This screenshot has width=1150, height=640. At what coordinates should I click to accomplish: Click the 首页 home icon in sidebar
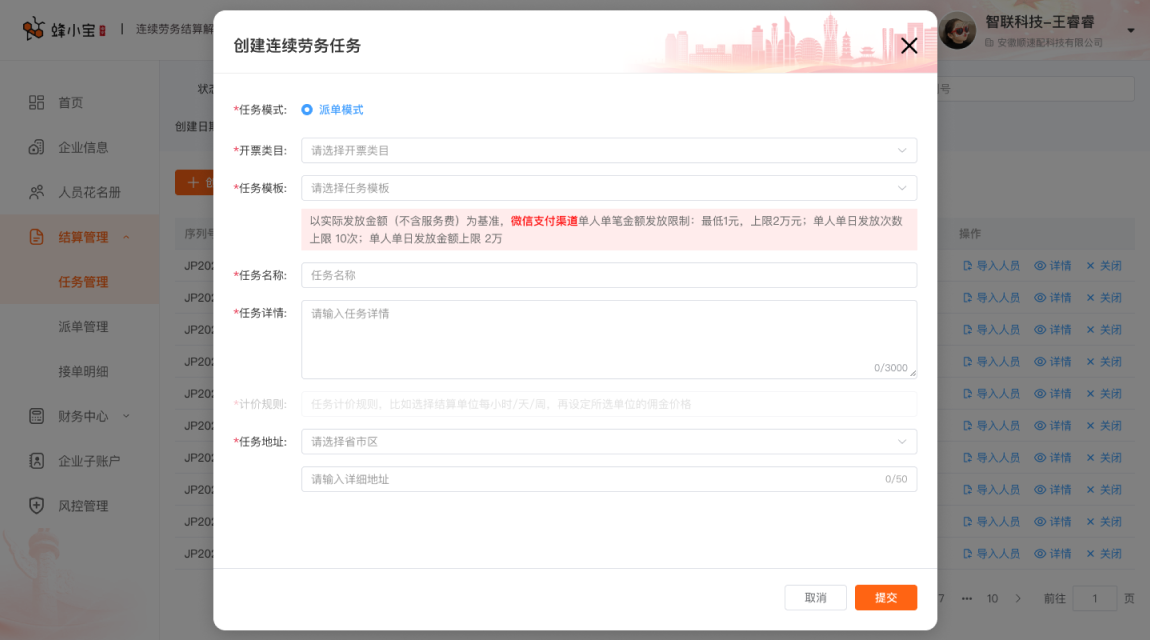(37, 103)
